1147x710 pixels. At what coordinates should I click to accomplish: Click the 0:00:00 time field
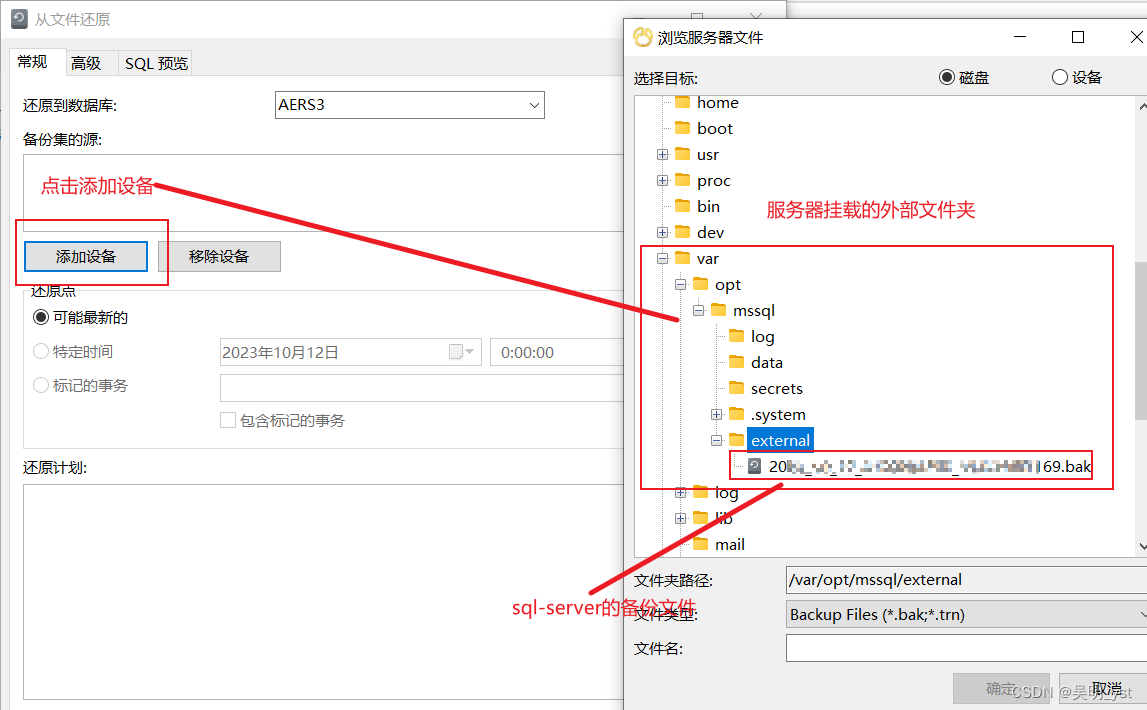(x=557, y=352)
